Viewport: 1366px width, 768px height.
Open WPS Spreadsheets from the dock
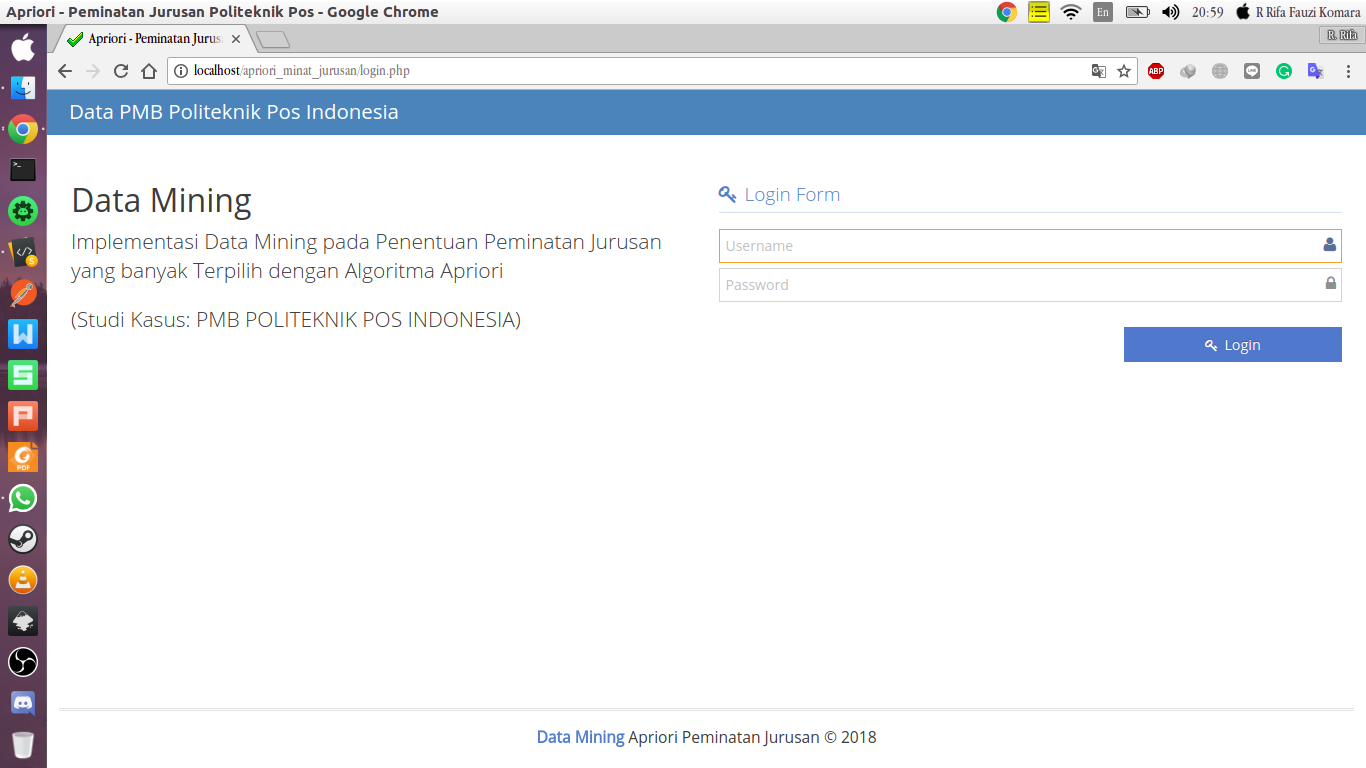pyautogui.click(x=23, y=375)
